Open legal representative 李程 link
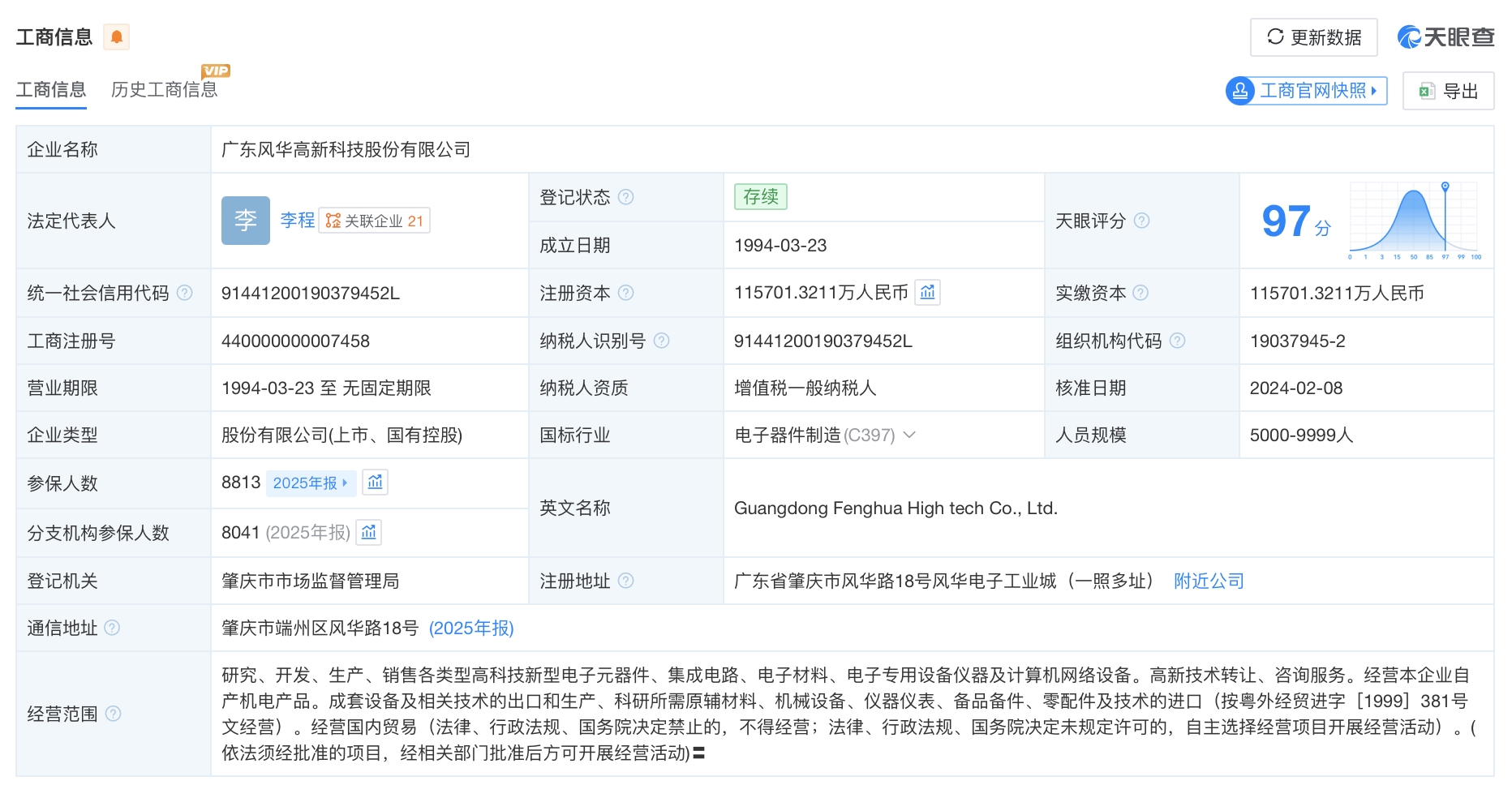Viewport: 1512px width, 798px height. click(298, 221)
